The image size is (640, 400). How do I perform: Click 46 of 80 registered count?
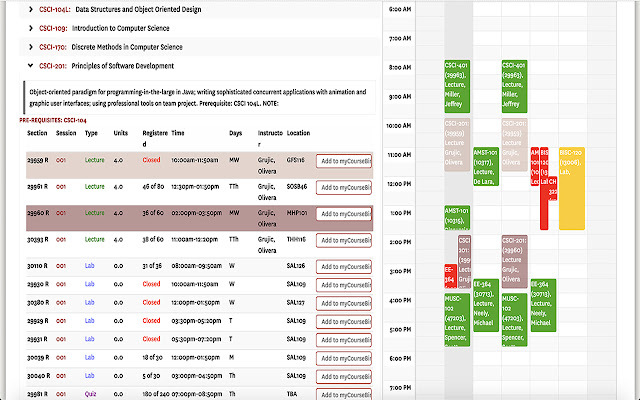point(153,187)
